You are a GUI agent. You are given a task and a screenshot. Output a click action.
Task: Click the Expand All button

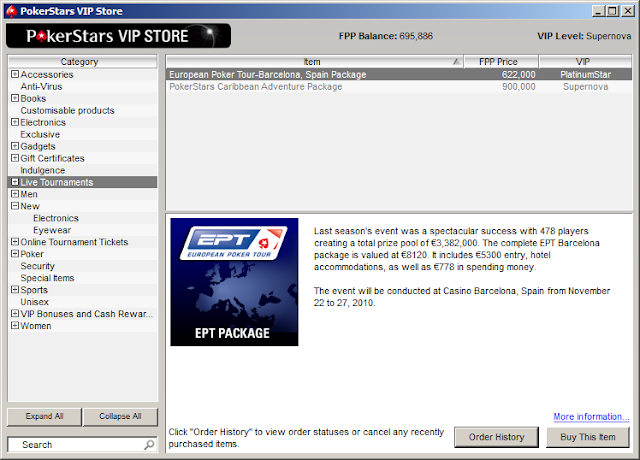(44, 417)
